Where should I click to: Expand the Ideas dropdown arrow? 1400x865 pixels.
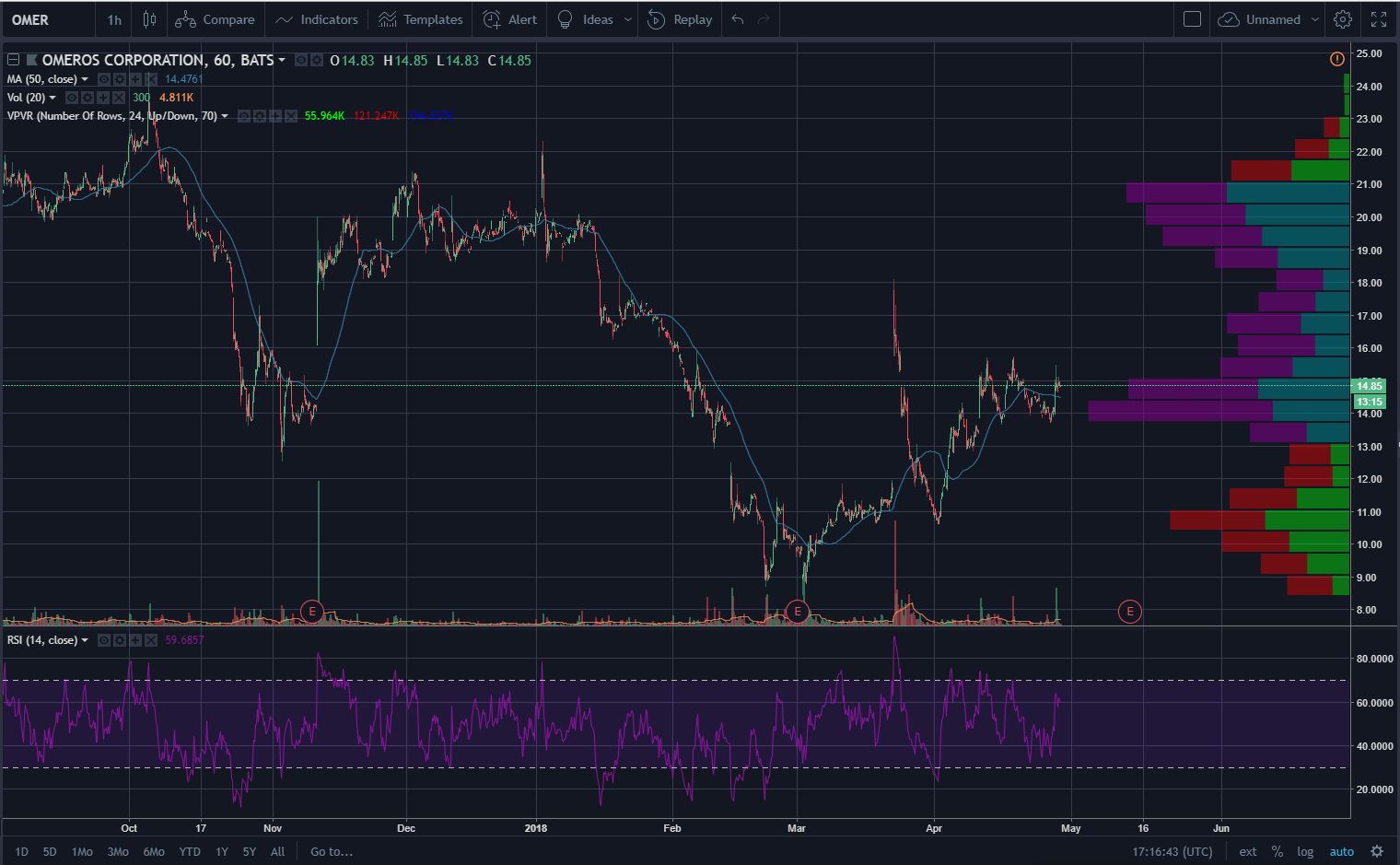point(628,19)
